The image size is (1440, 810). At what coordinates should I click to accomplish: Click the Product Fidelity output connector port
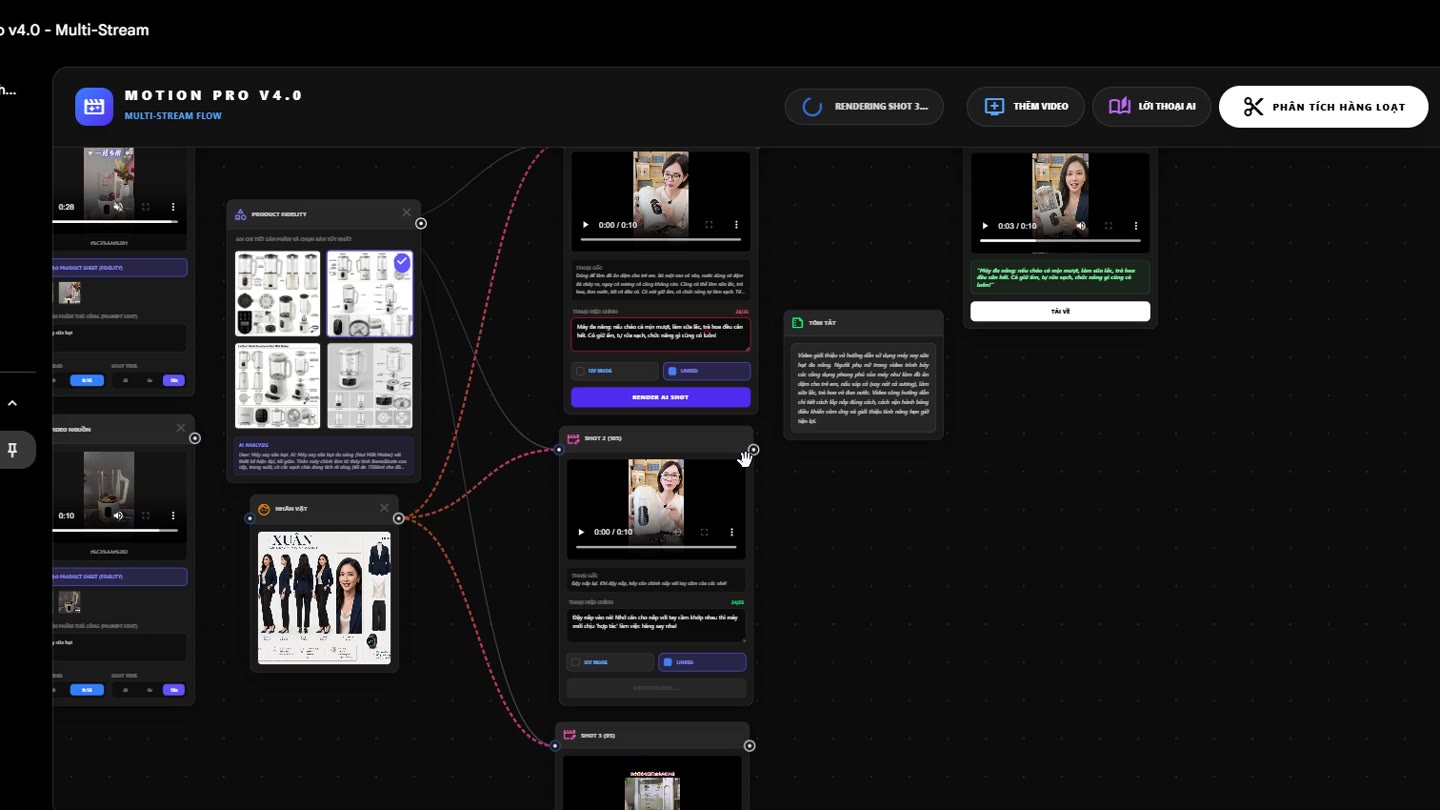point(421,223)
